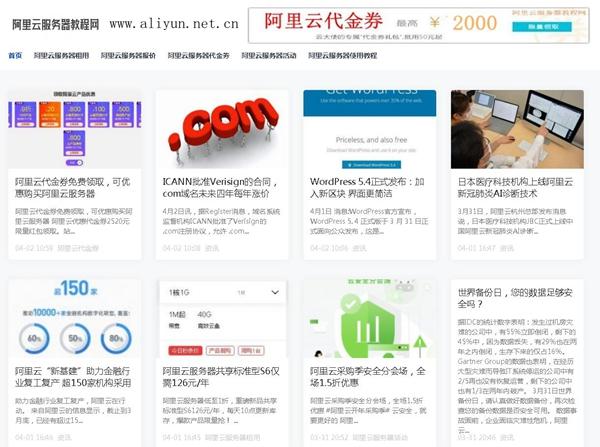The width and height of the screenshot is (600, 447).
Task: Click the blue claim button in banner
Action: (542, 27)
